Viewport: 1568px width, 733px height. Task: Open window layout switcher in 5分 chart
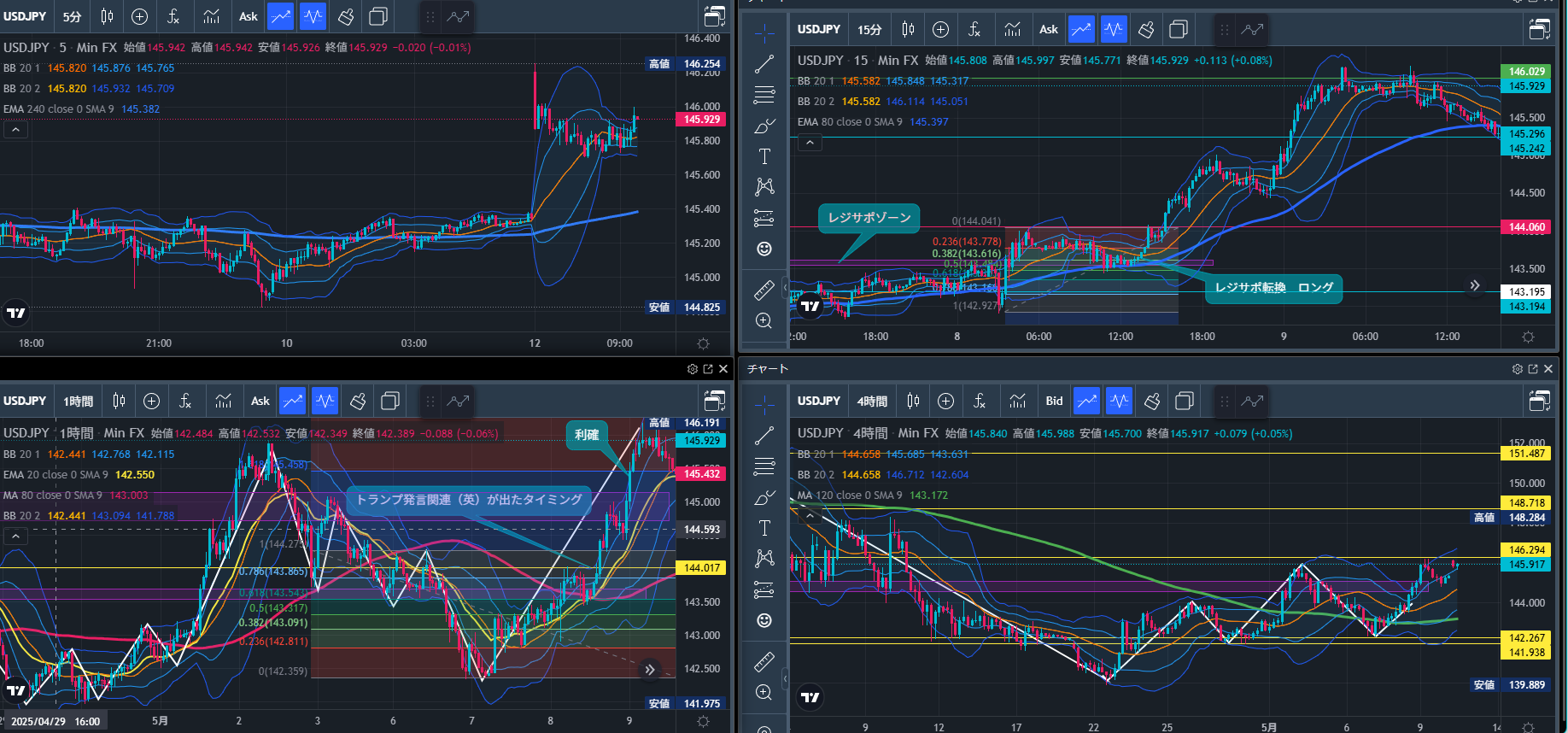point(714,16)
